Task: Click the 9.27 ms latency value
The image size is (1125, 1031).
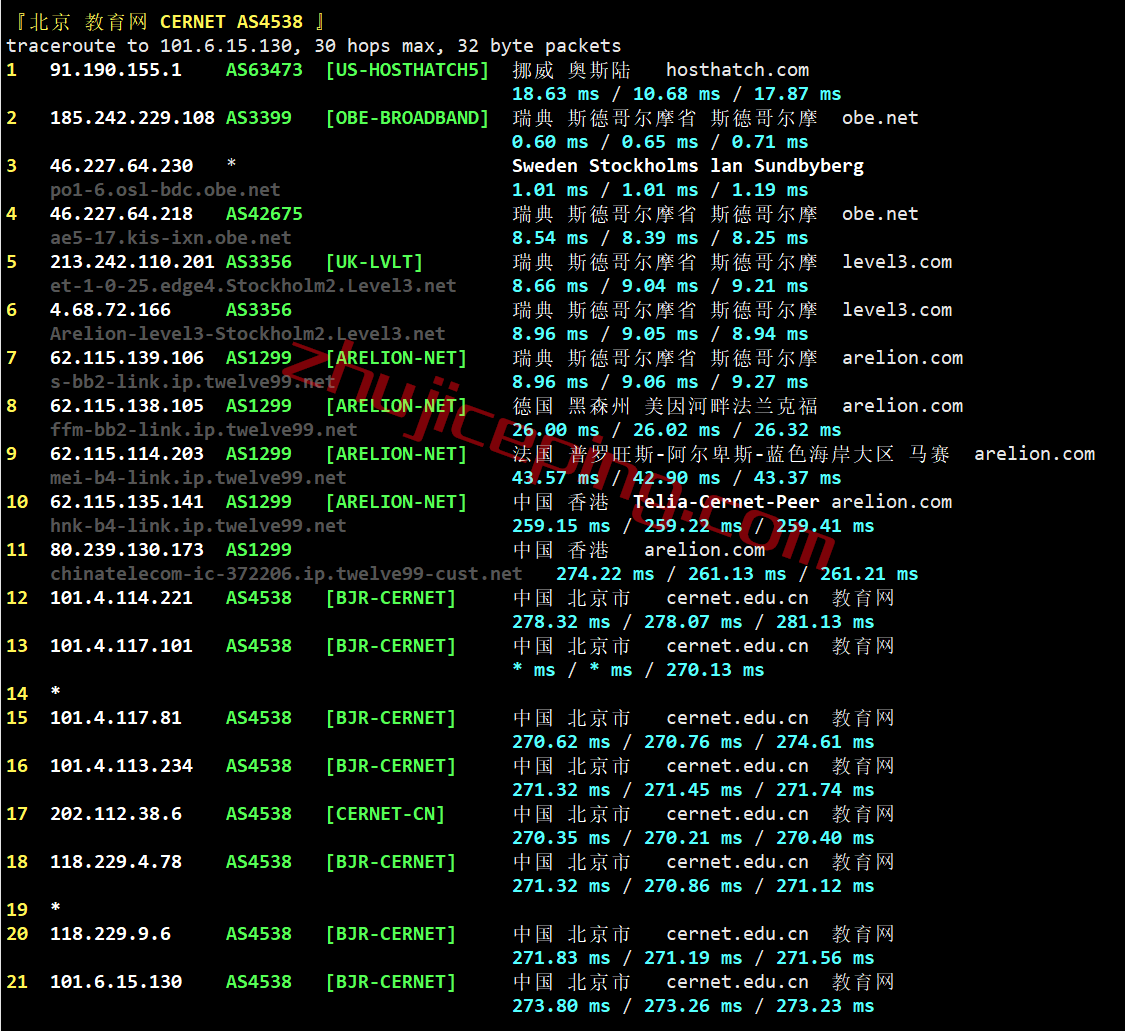Action: (770, 382)
